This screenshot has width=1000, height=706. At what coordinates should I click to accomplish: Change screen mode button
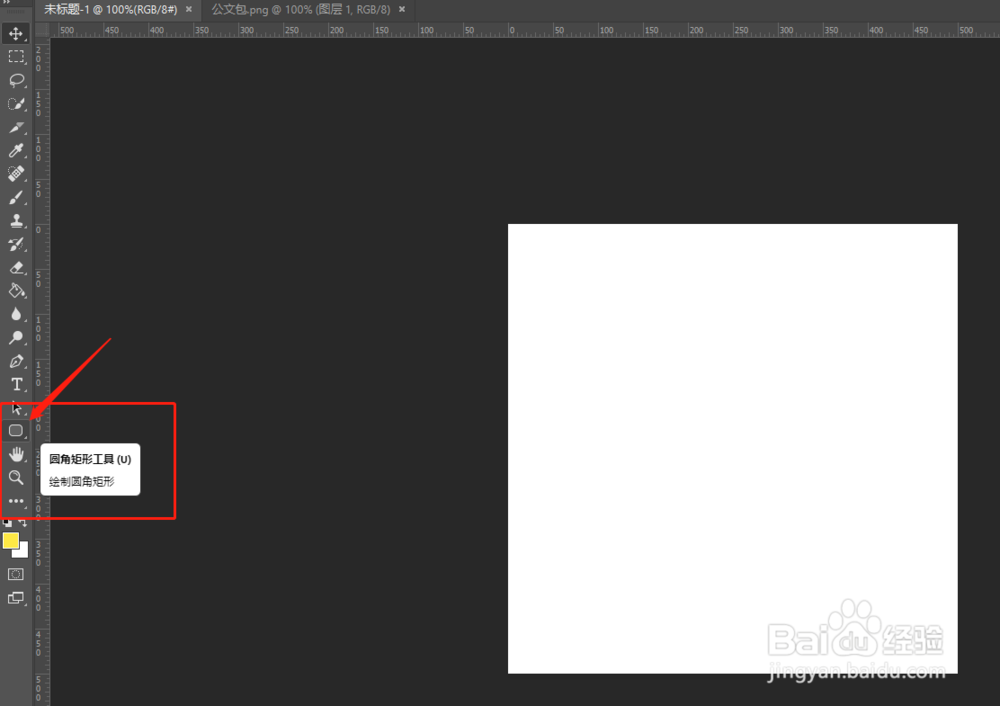click(16, 598)
